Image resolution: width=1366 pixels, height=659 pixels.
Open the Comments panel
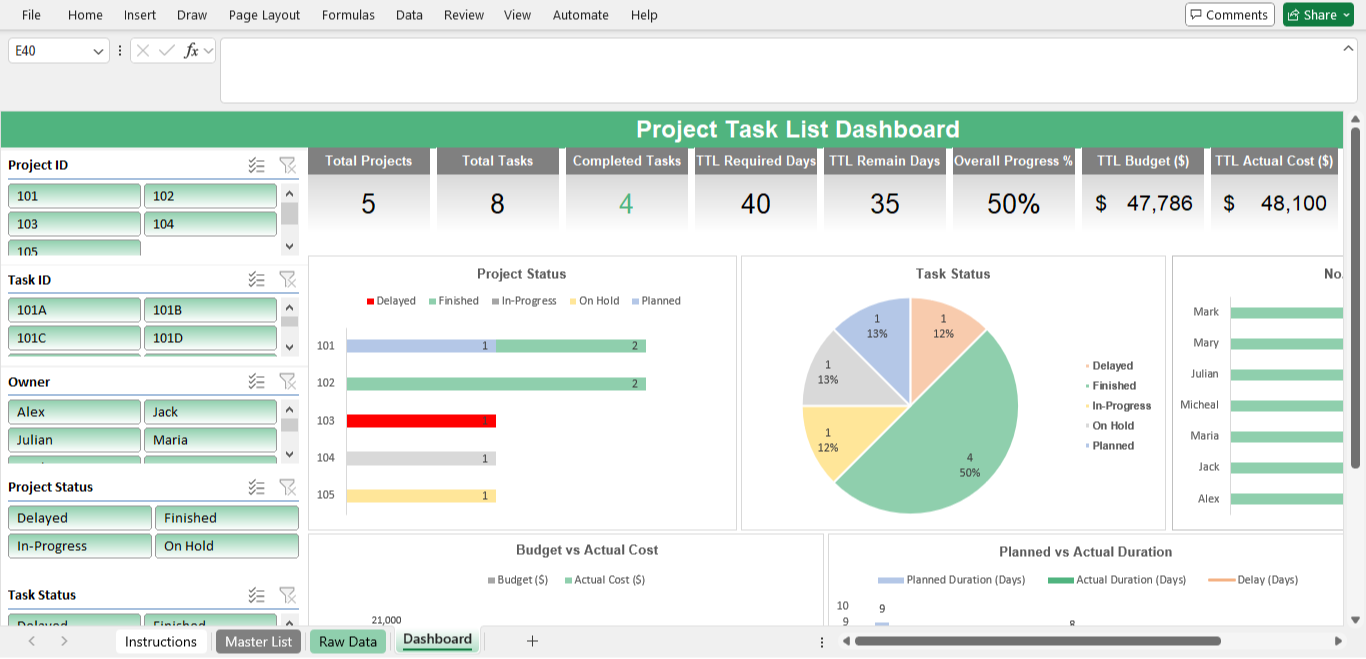tap(1229, 14)
